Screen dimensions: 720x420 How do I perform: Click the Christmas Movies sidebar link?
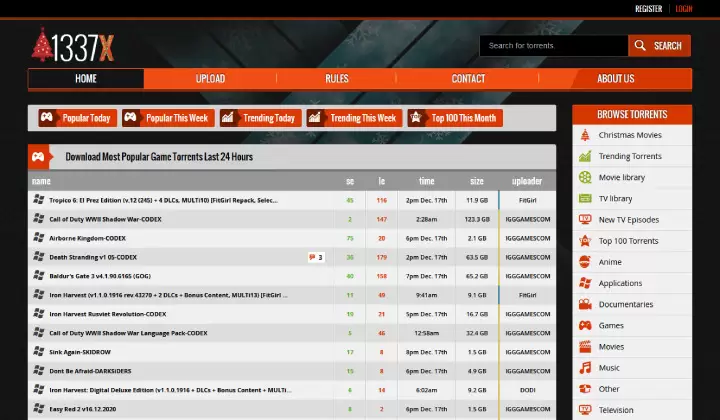pos(630,135)
